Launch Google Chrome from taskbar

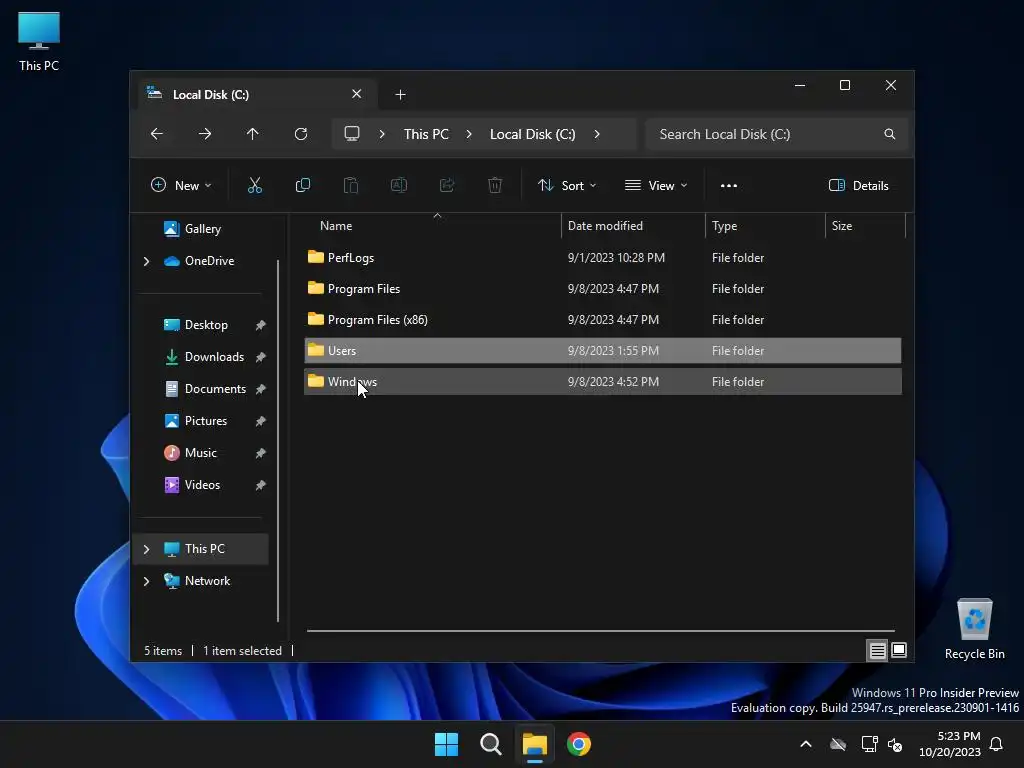coord(579,744)
